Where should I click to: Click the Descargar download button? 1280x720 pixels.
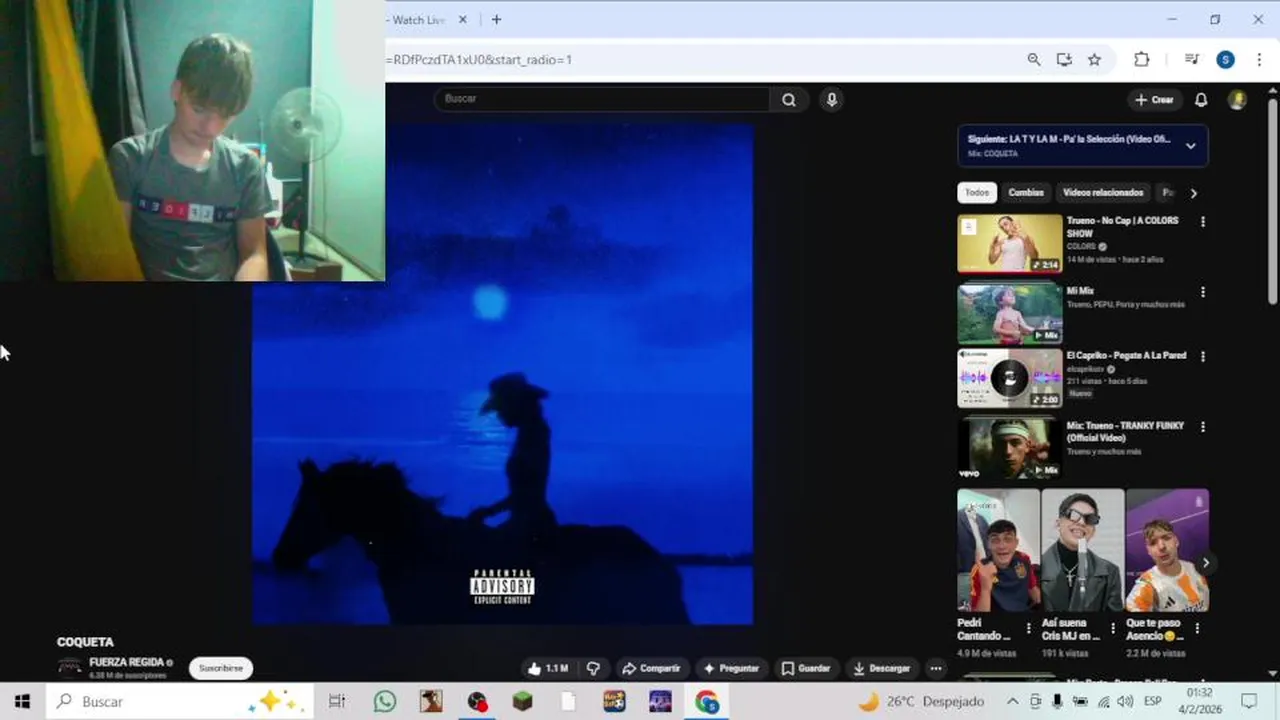881,668
